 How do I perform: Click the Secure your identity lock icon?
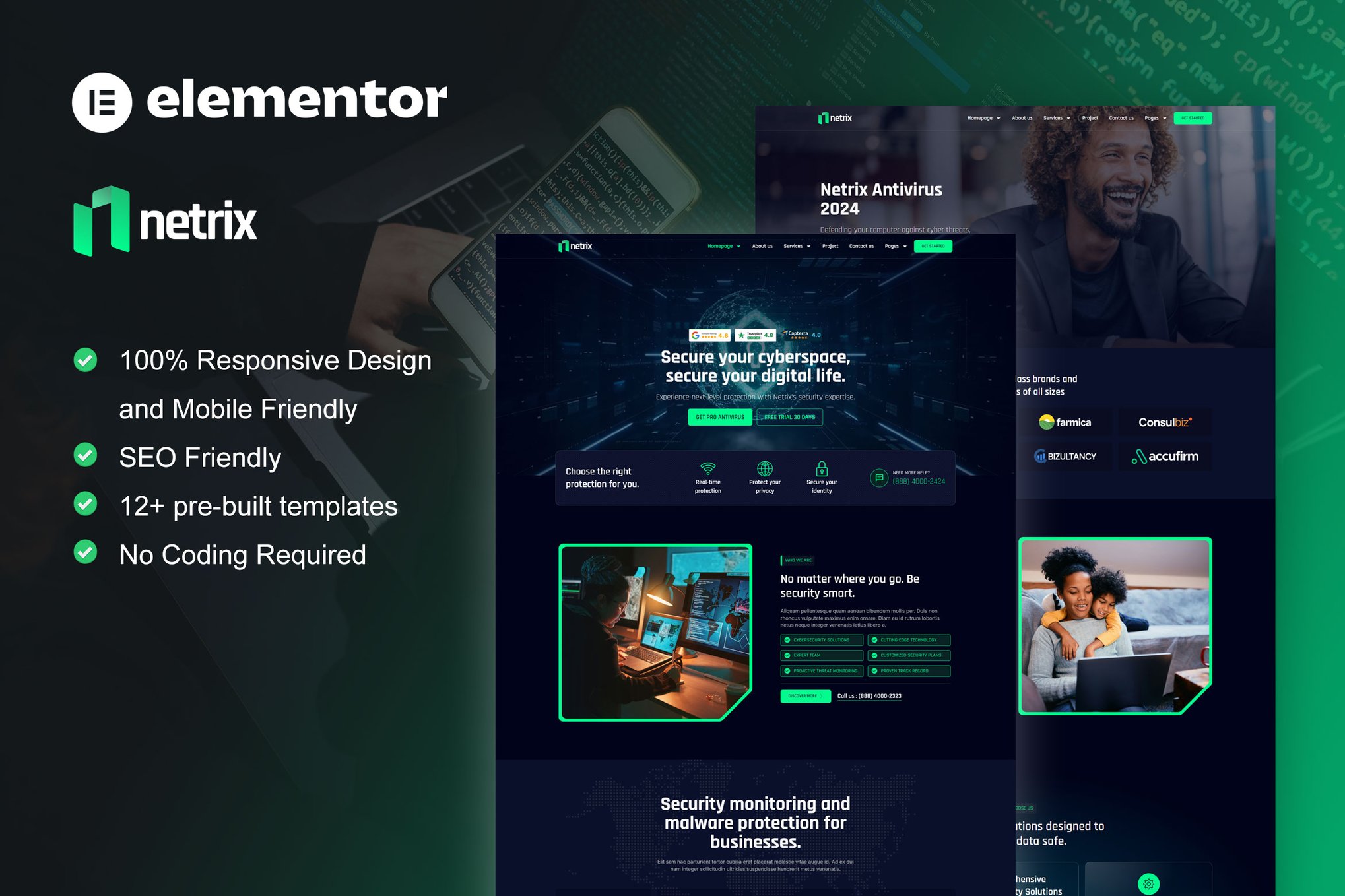click(x=819, y=469)
